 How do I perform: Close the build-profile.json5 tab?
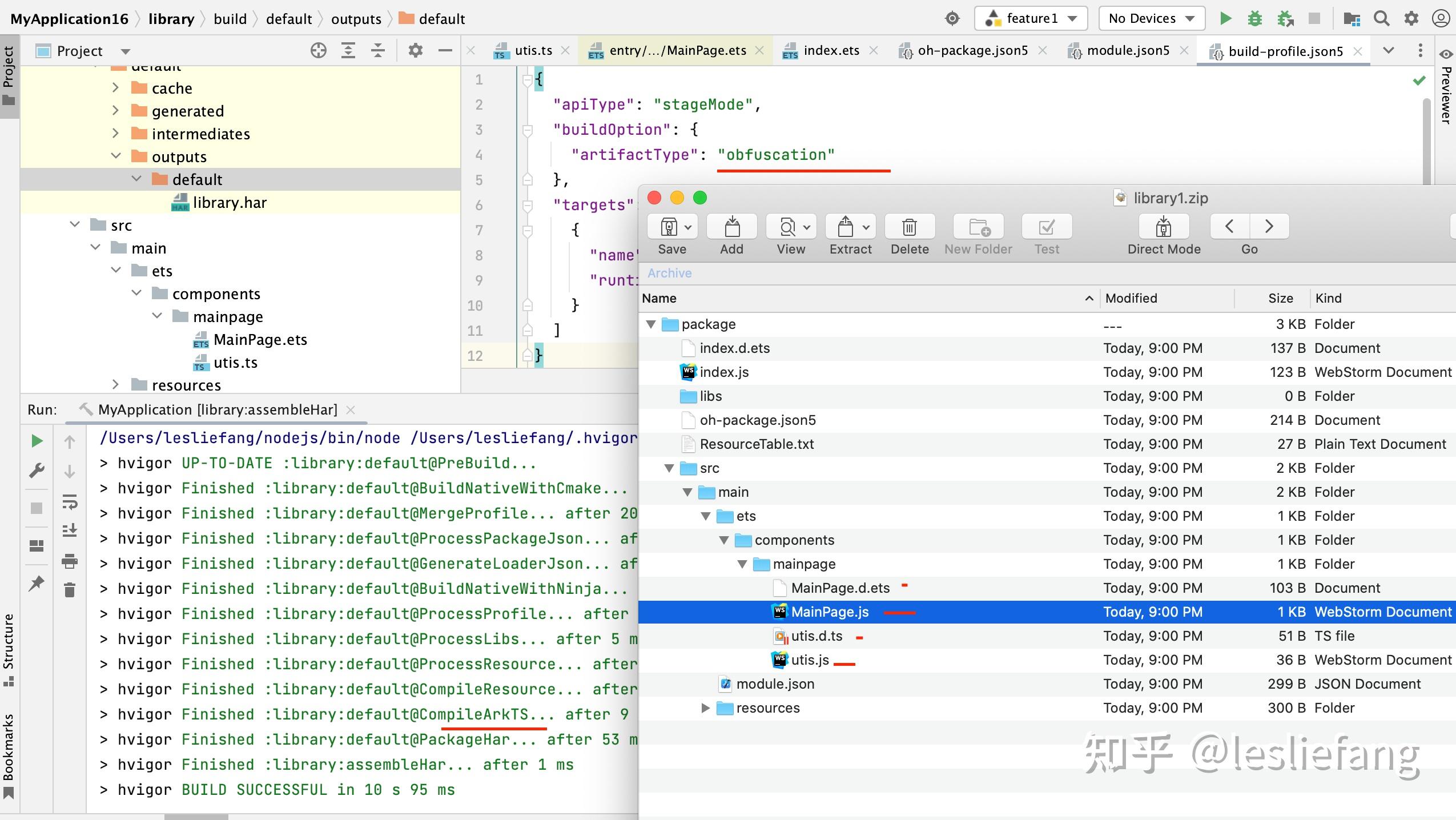[1358, 51]
